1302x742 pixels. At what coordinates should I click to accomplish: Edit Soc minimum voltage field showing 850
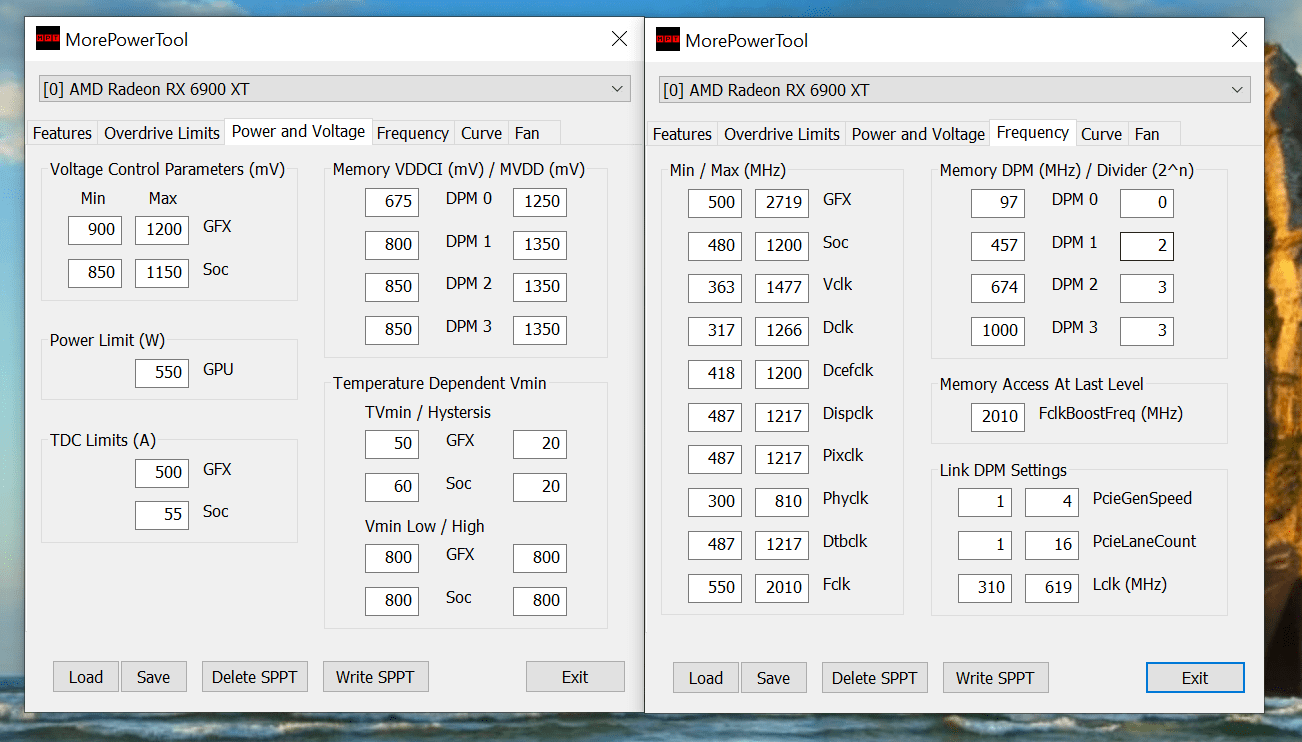[95, 273]
